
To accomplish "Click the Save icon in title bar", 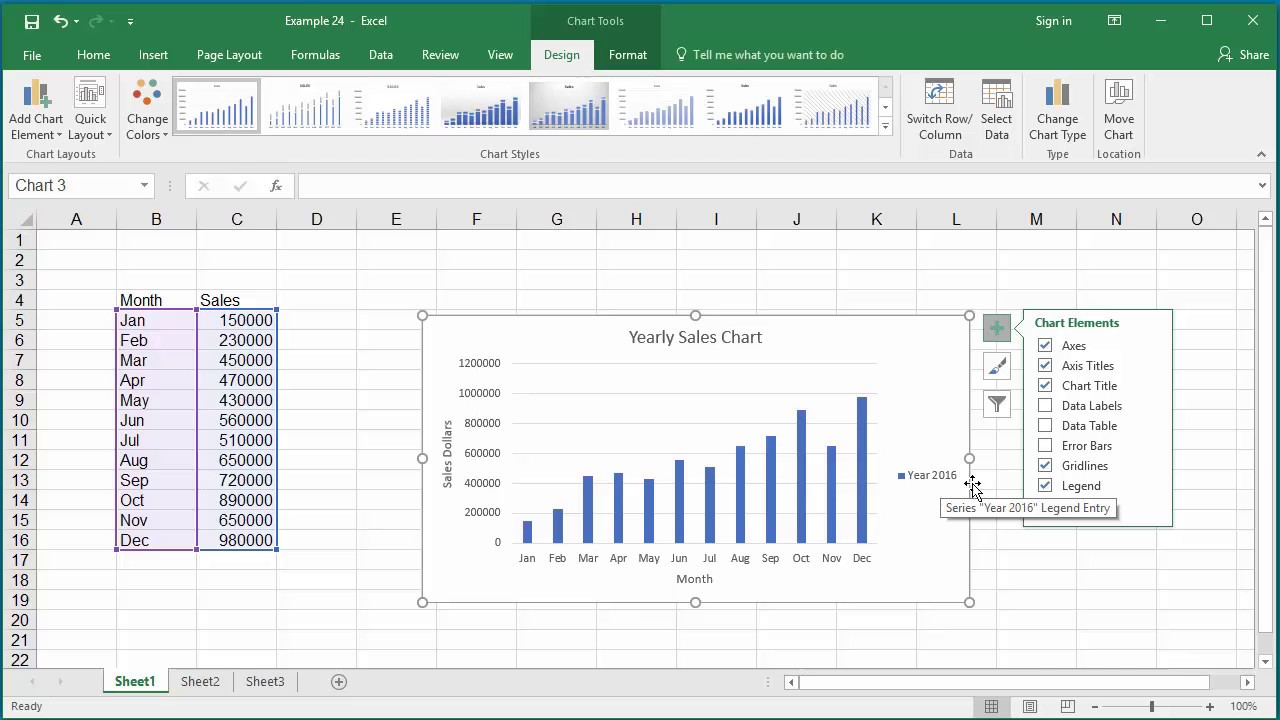I will (x=32, y=21).
